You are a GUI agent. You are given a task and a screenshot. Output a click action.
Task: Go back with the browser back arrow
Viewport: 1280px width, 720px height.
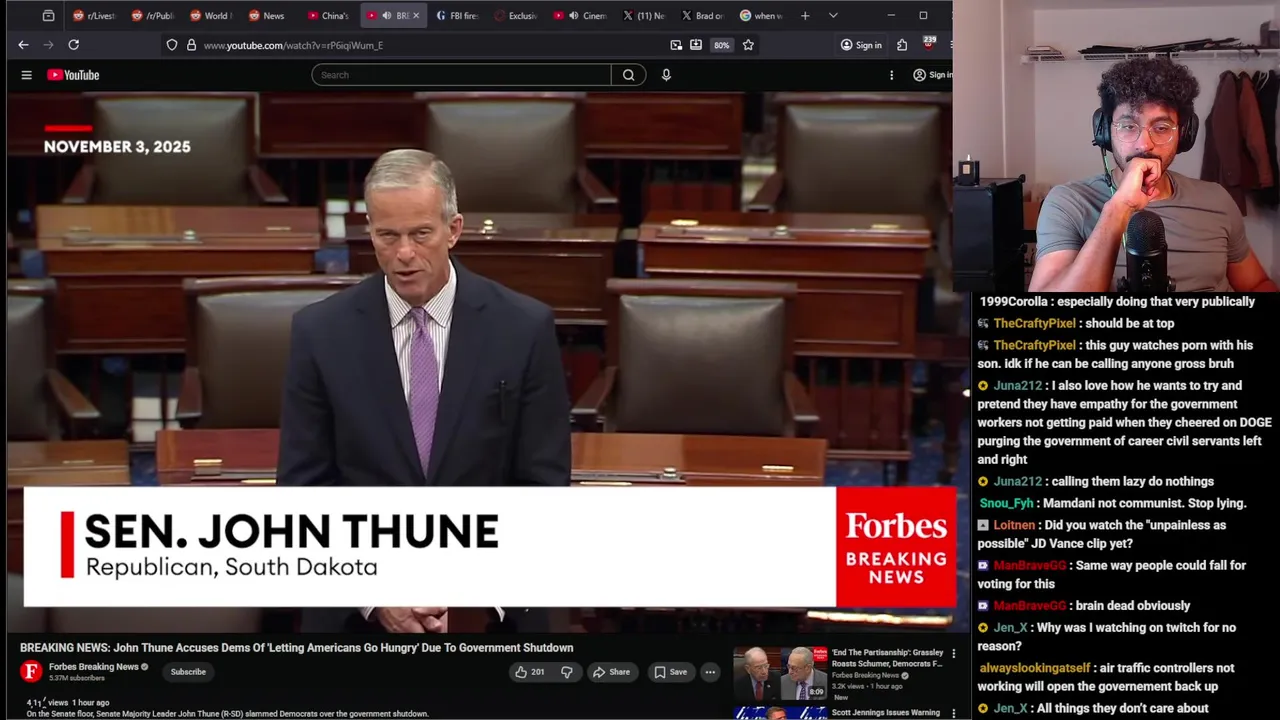[23, 45]
